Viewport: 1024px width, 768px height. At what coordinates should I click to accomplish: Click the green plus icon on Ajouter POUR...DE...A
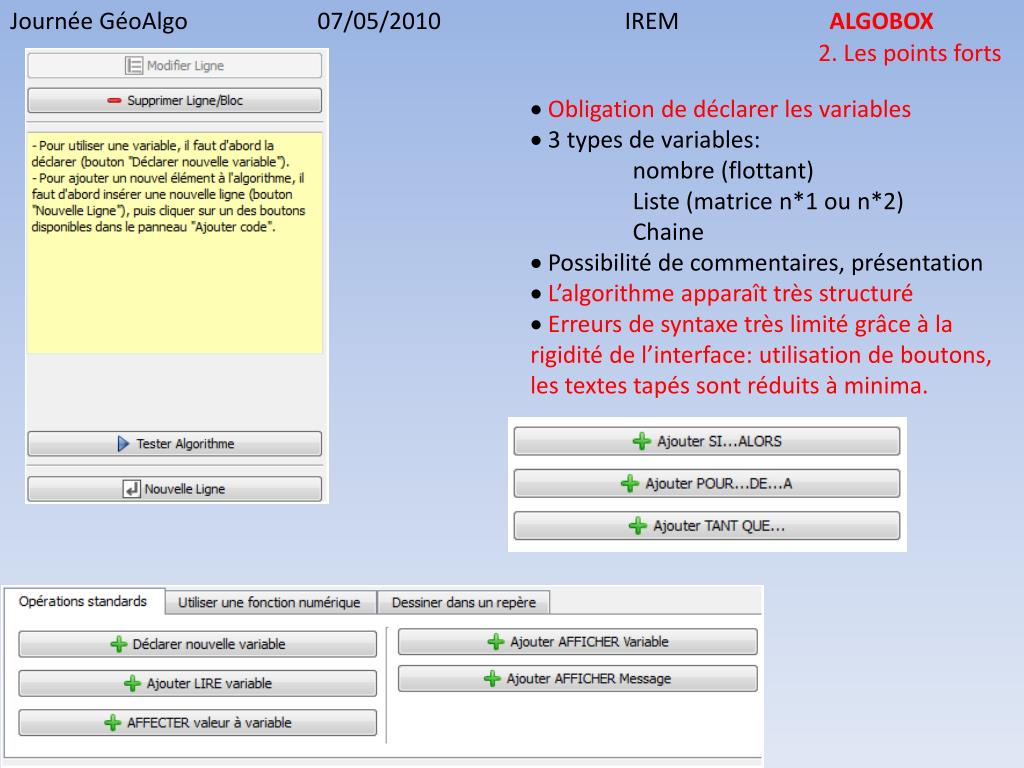(630, 484)
